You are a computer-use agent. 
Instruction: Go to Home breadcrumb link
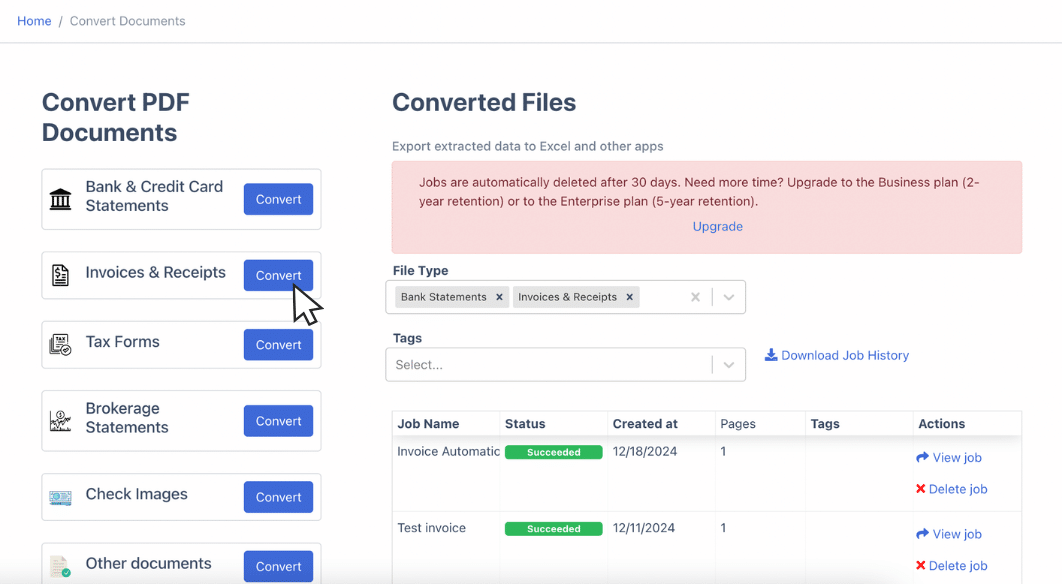coord(34,21)
